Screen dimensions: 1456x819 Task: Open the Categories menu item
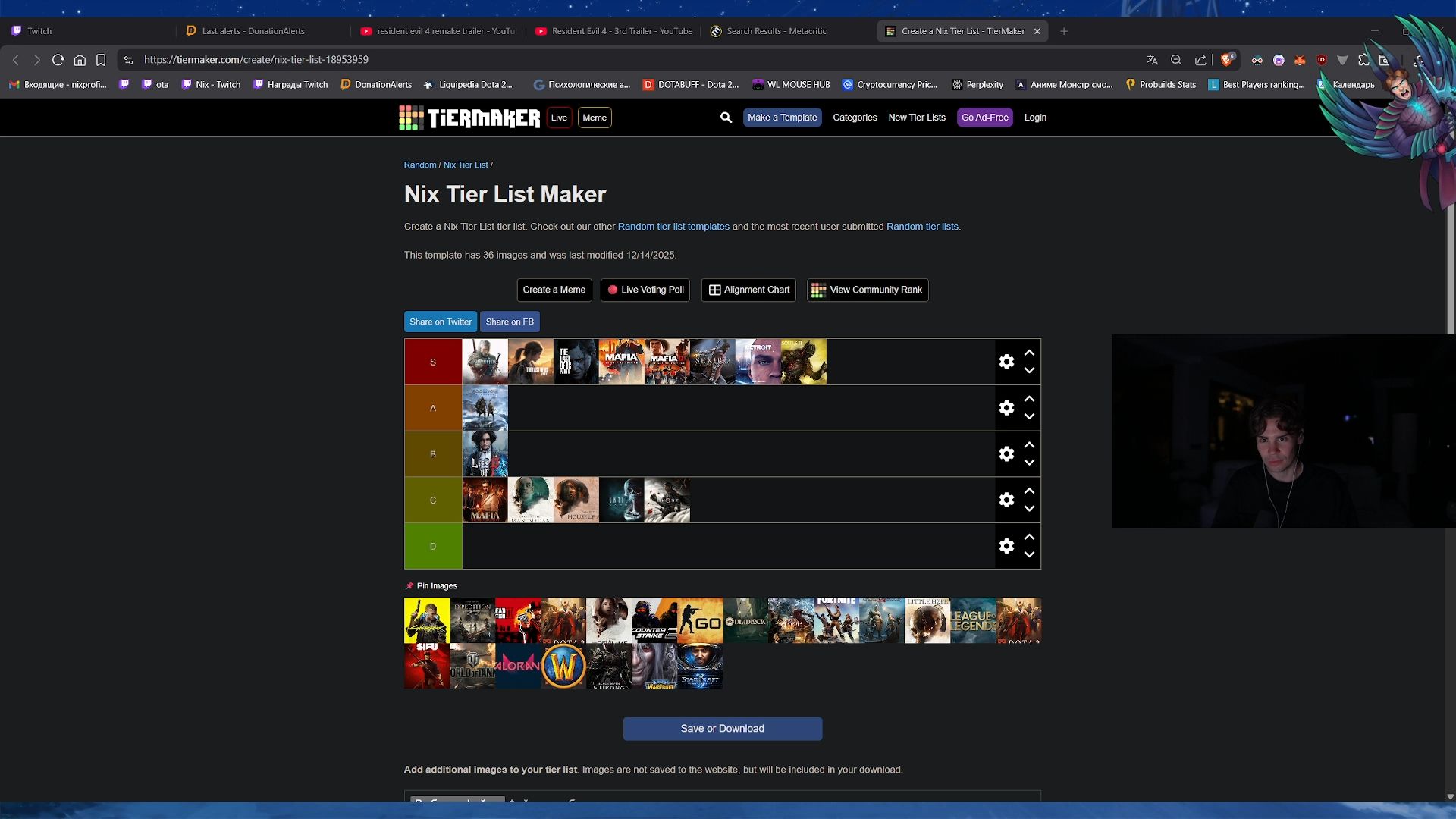pyautogui.click(x=855, y=118)
